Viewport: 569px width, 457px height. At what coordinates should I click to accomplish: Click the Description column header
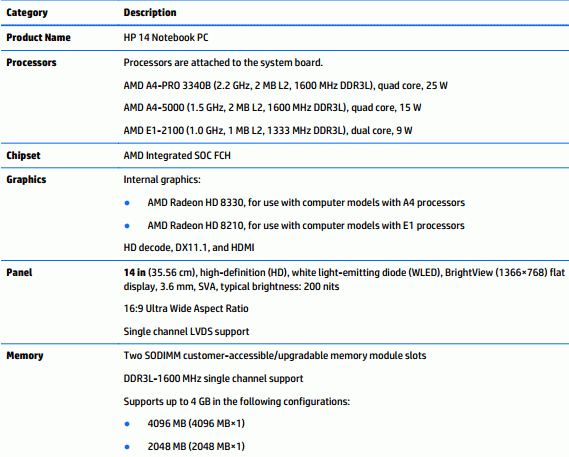tap(150, 13)
